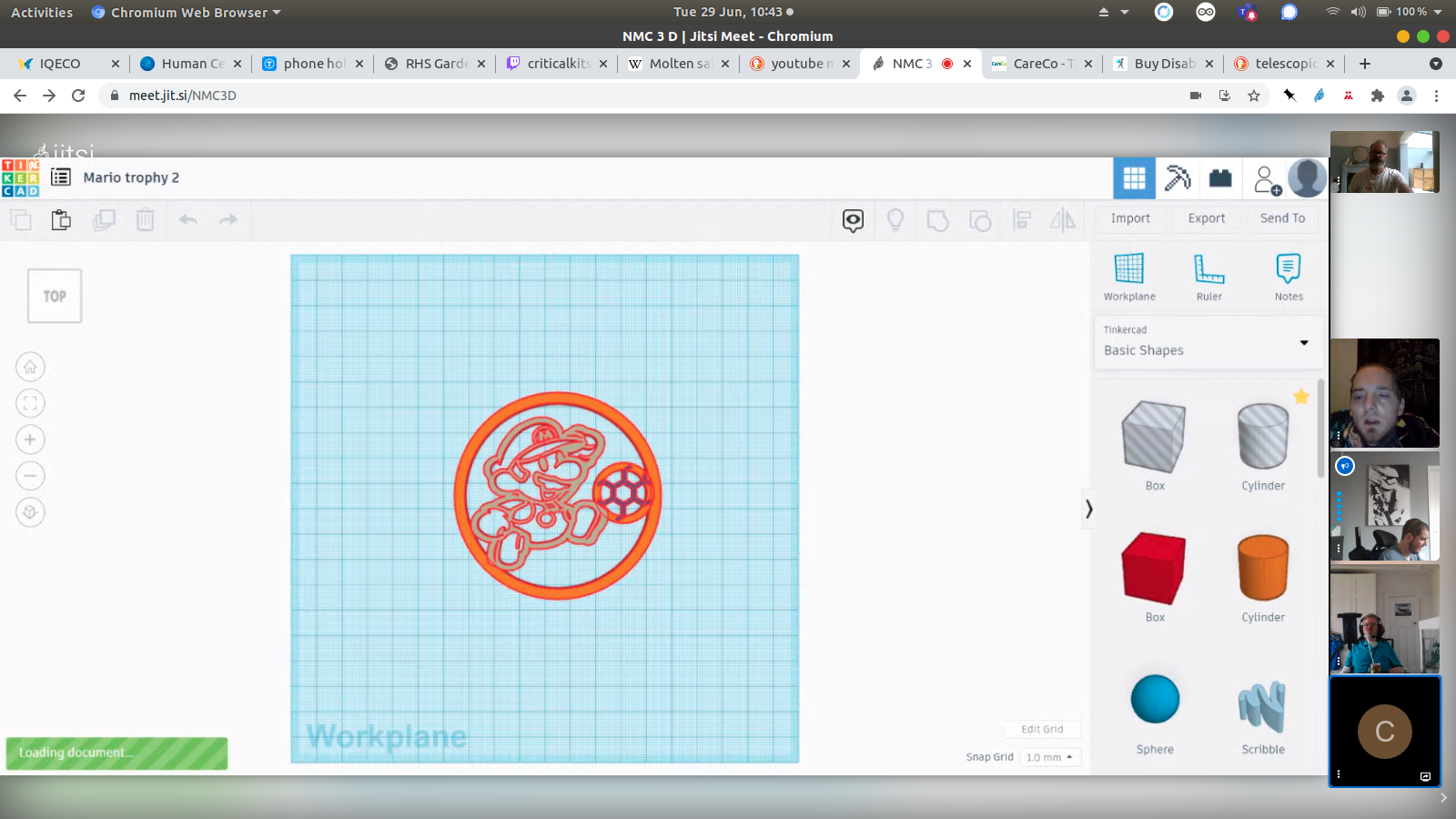Click the address bar URL

[x=182, y=96]
